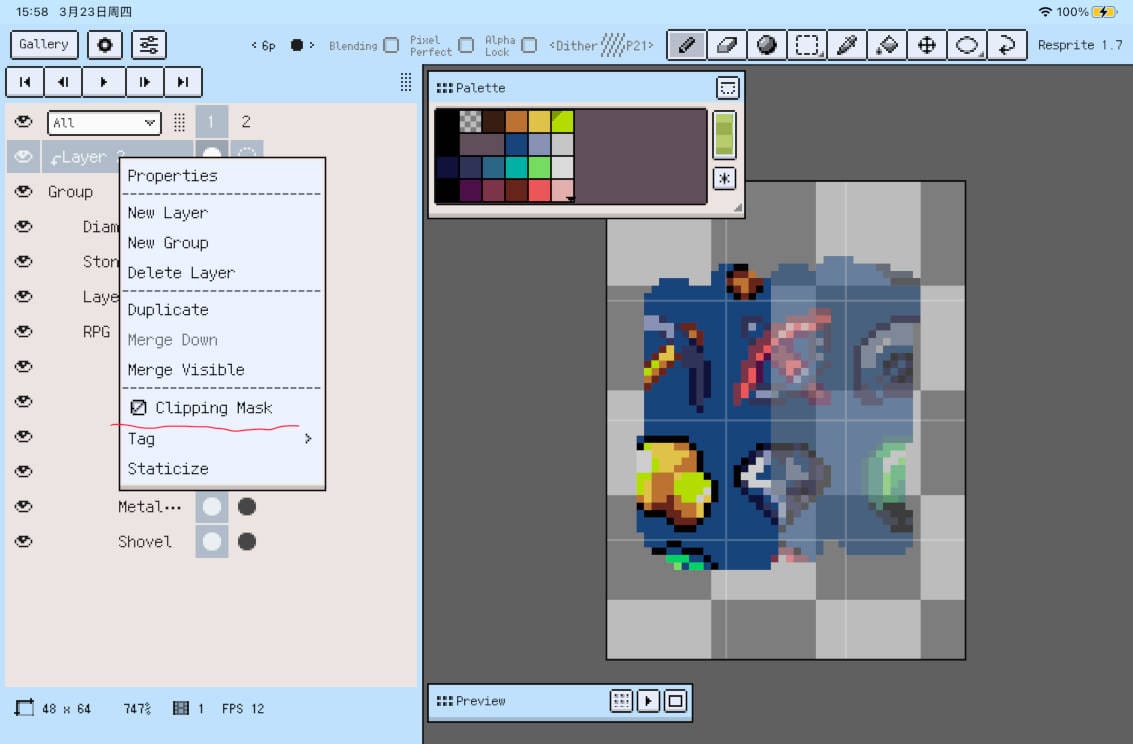
Task: Open the Gallery
Action: pyautogui.click(x=44, y=45)
